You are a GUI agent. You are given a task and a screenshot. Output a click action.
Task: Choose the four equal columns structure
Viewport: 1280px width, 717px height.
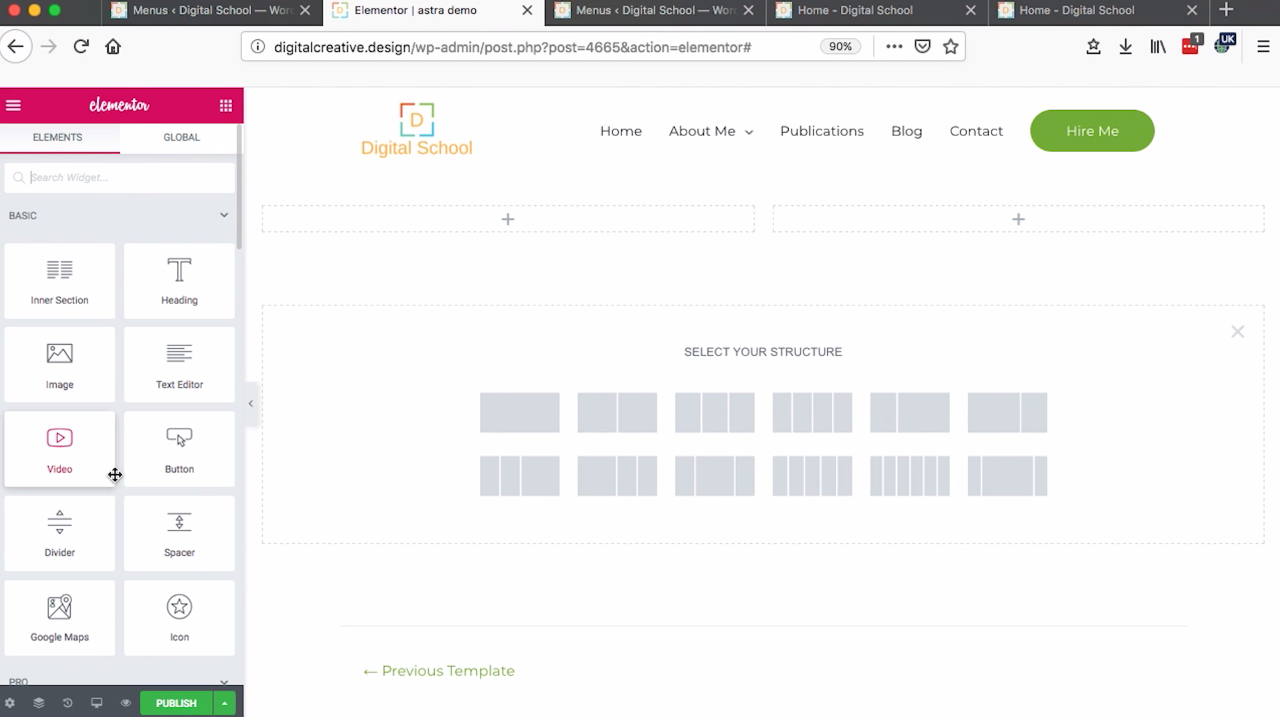812,412
